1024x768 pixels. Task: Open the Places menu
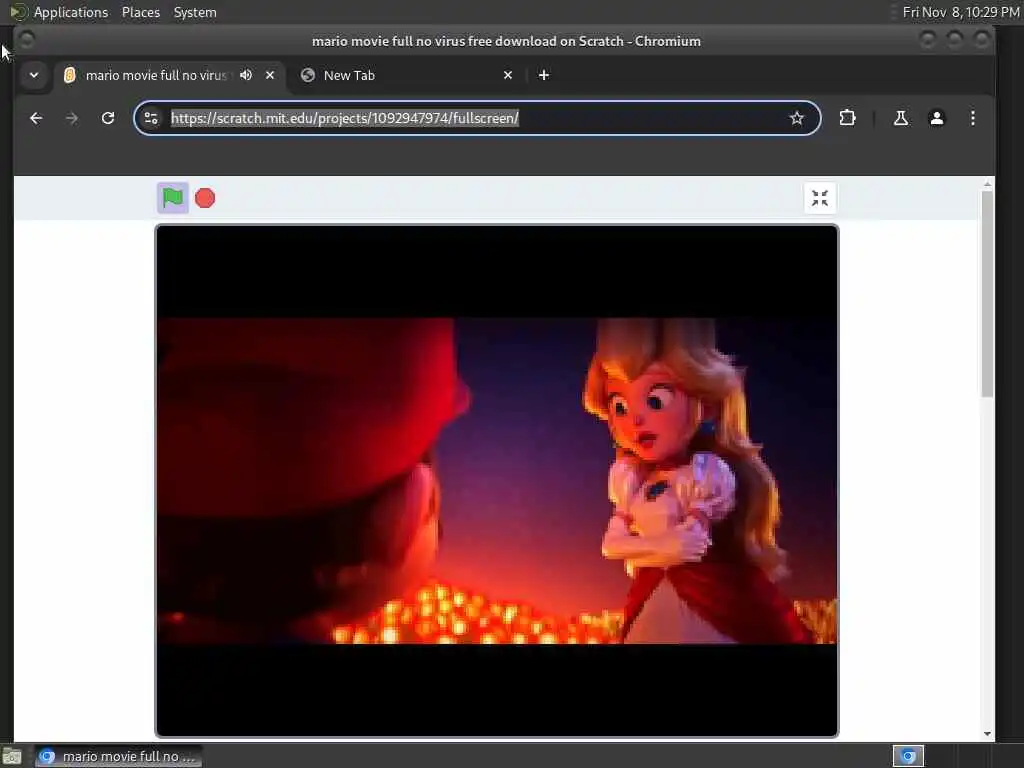click(140, 12)
